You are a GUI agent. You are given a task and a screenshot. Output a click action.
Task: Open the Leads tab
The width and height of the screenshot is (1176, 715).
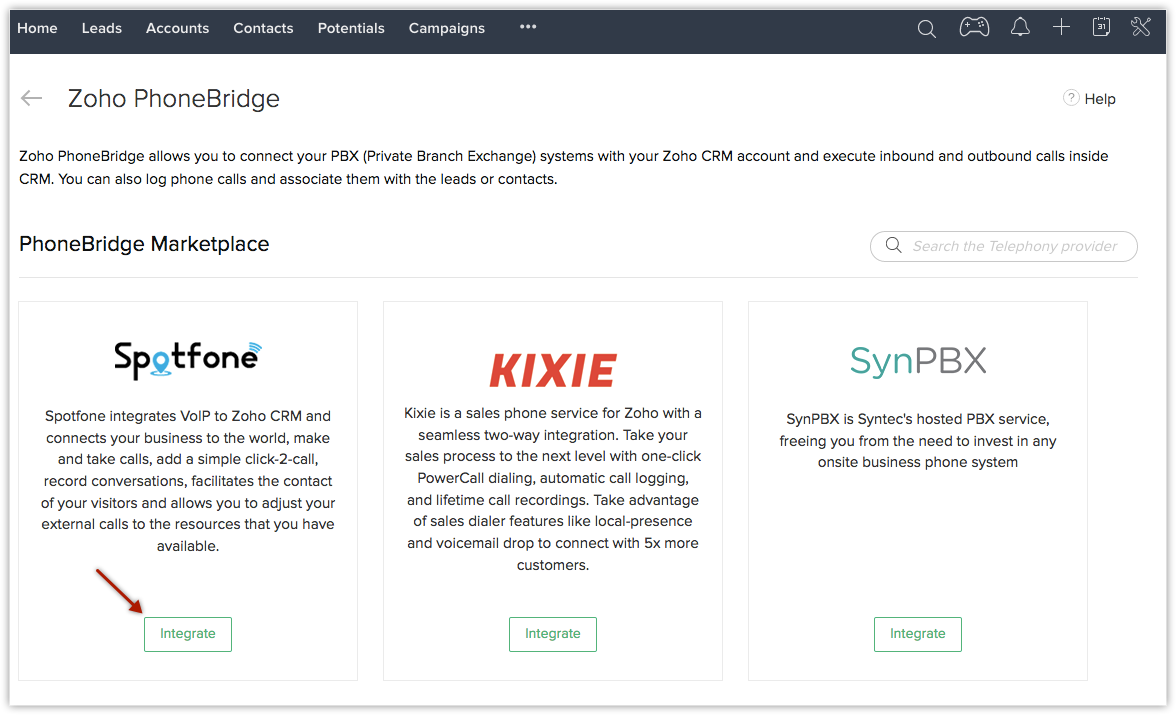(101, 29)
